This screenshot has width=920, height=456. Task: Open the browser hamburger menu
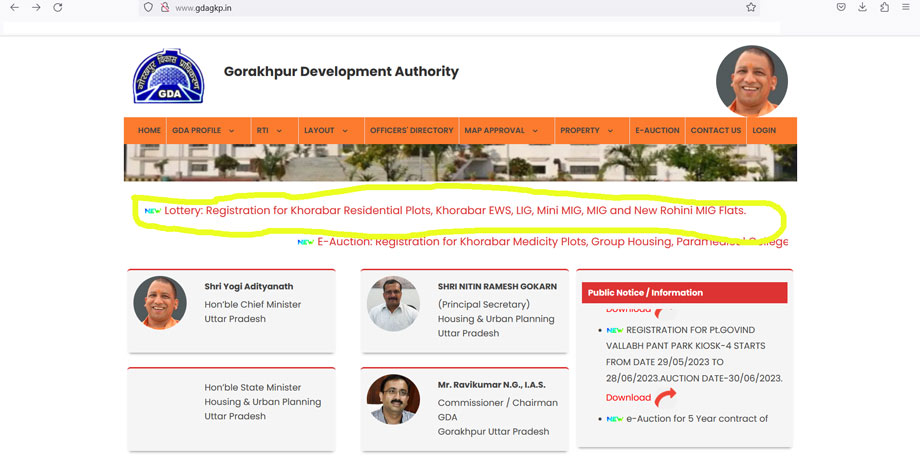(906, 7)
